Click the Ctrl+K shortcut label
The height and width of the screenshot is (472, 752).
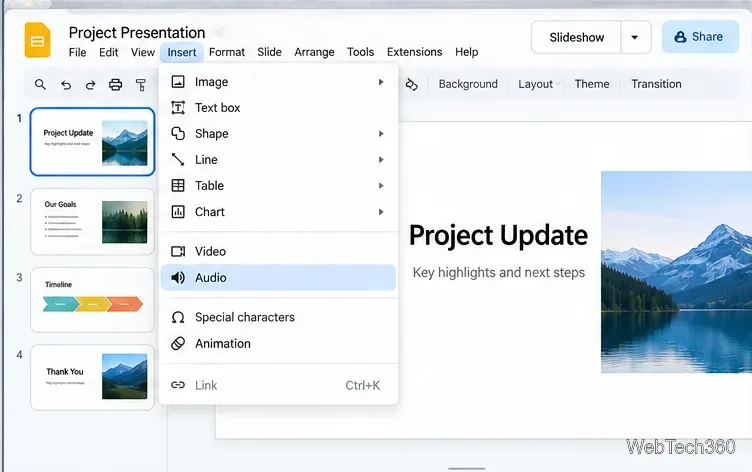pyautogui.click(x=363, y=385)
